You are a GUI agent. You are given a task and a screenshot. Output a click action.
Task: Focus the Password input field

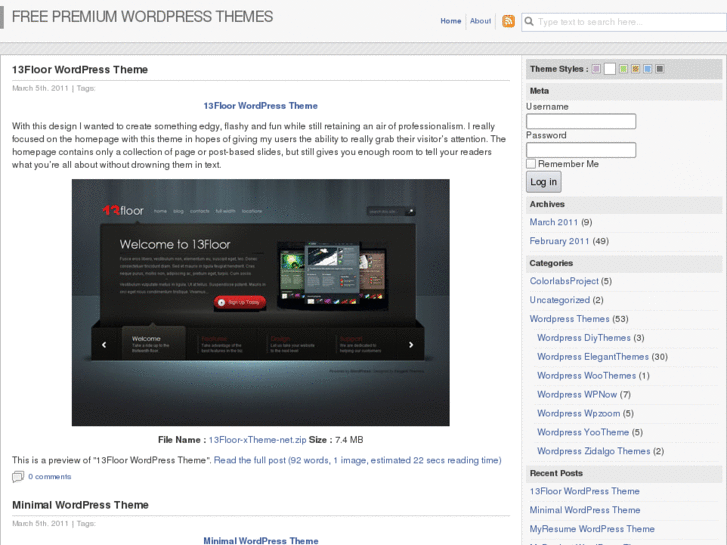[581, 150]
